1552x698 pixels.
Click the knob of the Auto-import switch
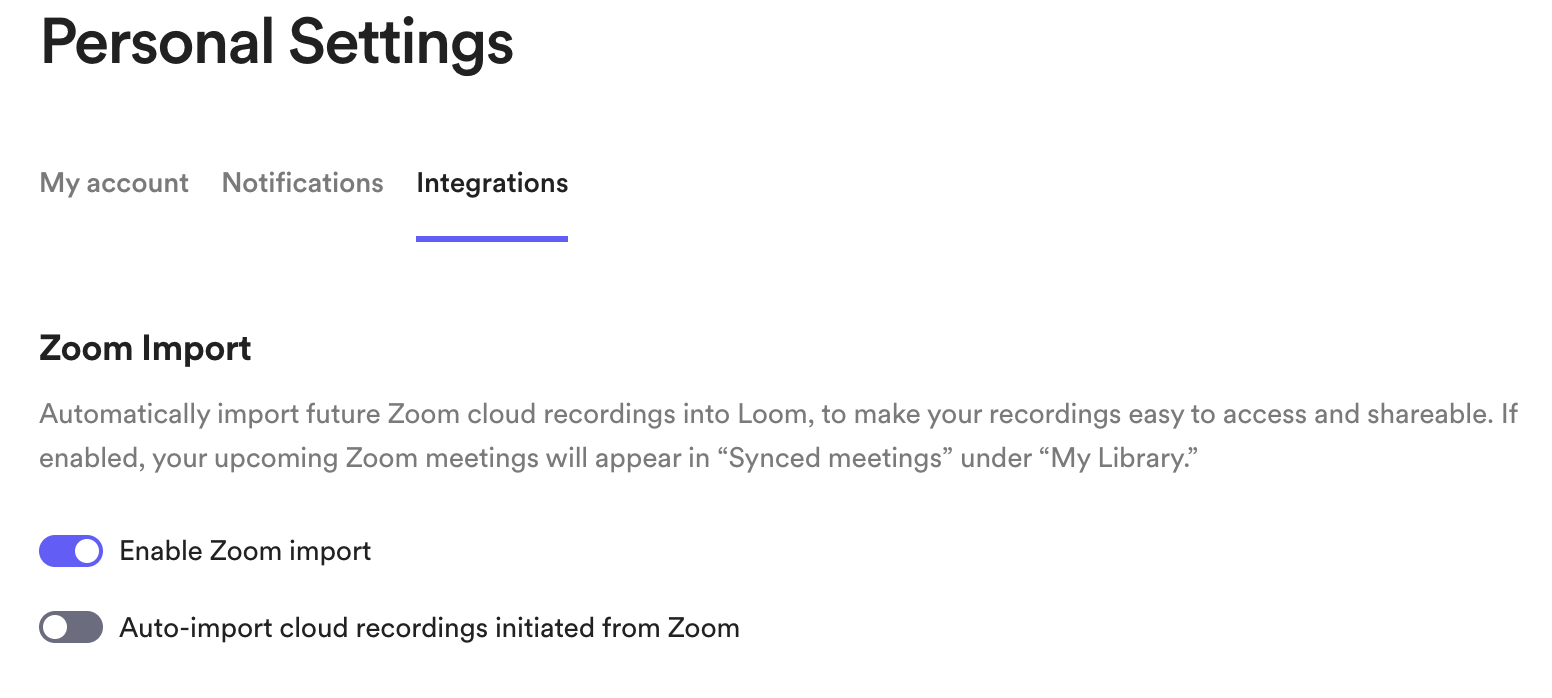pos(55,628)
